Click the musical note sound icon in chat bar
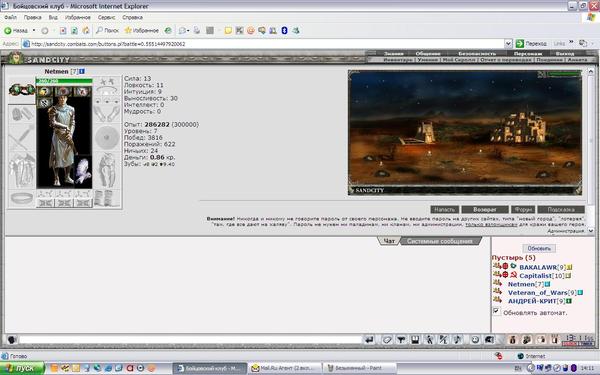 (x=458, y=339)
